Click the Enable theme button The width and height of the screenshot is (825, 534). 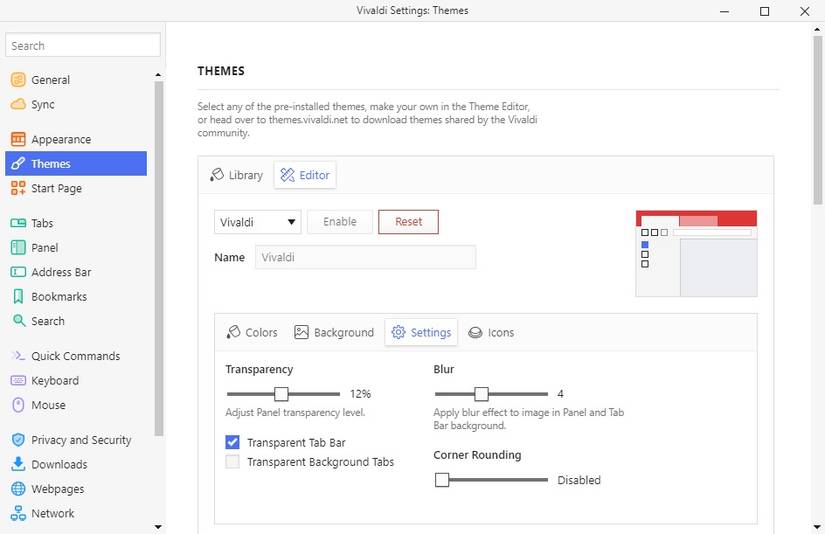340,222
